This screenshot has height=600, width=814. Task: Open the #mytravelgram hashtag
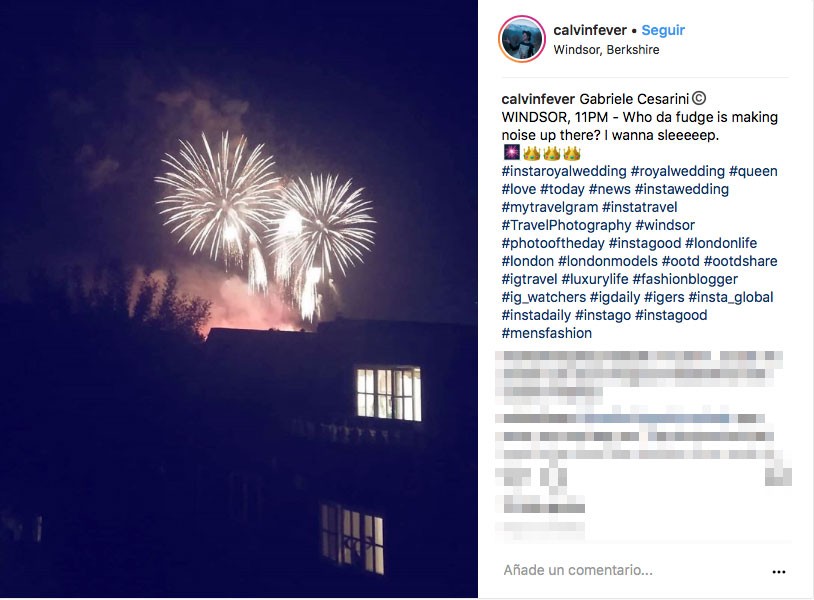click(550, 207)
